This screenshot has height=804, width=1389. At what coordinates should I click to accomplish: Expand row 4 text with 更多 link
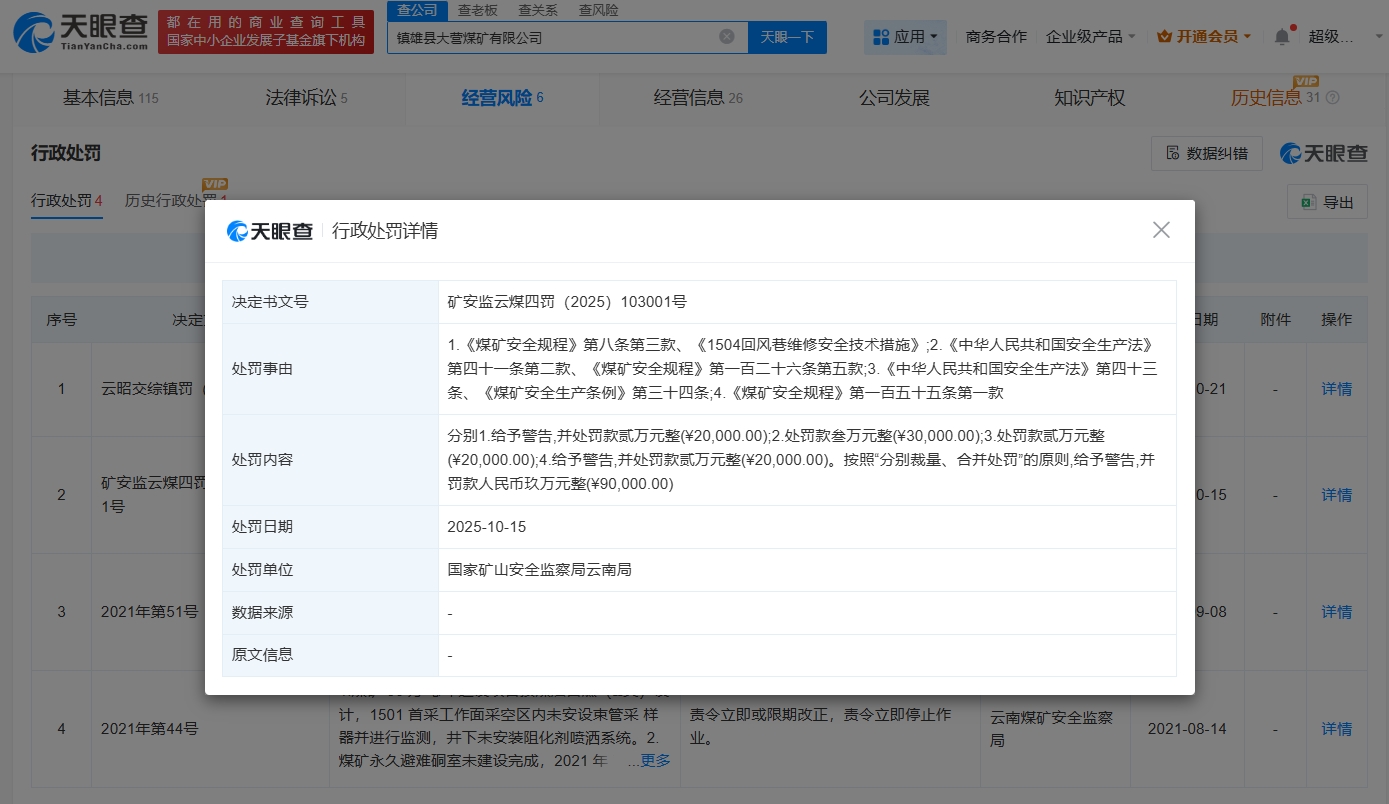click(655, 761)
